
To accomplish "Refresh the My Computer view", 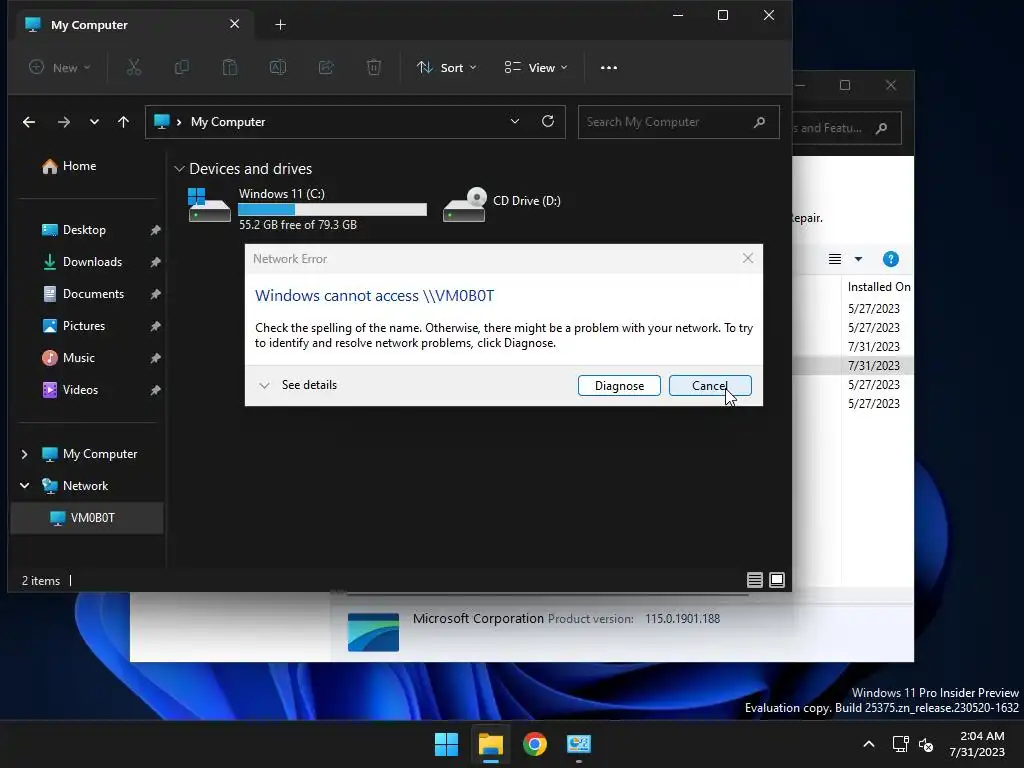I will click(x=548, y=121).
